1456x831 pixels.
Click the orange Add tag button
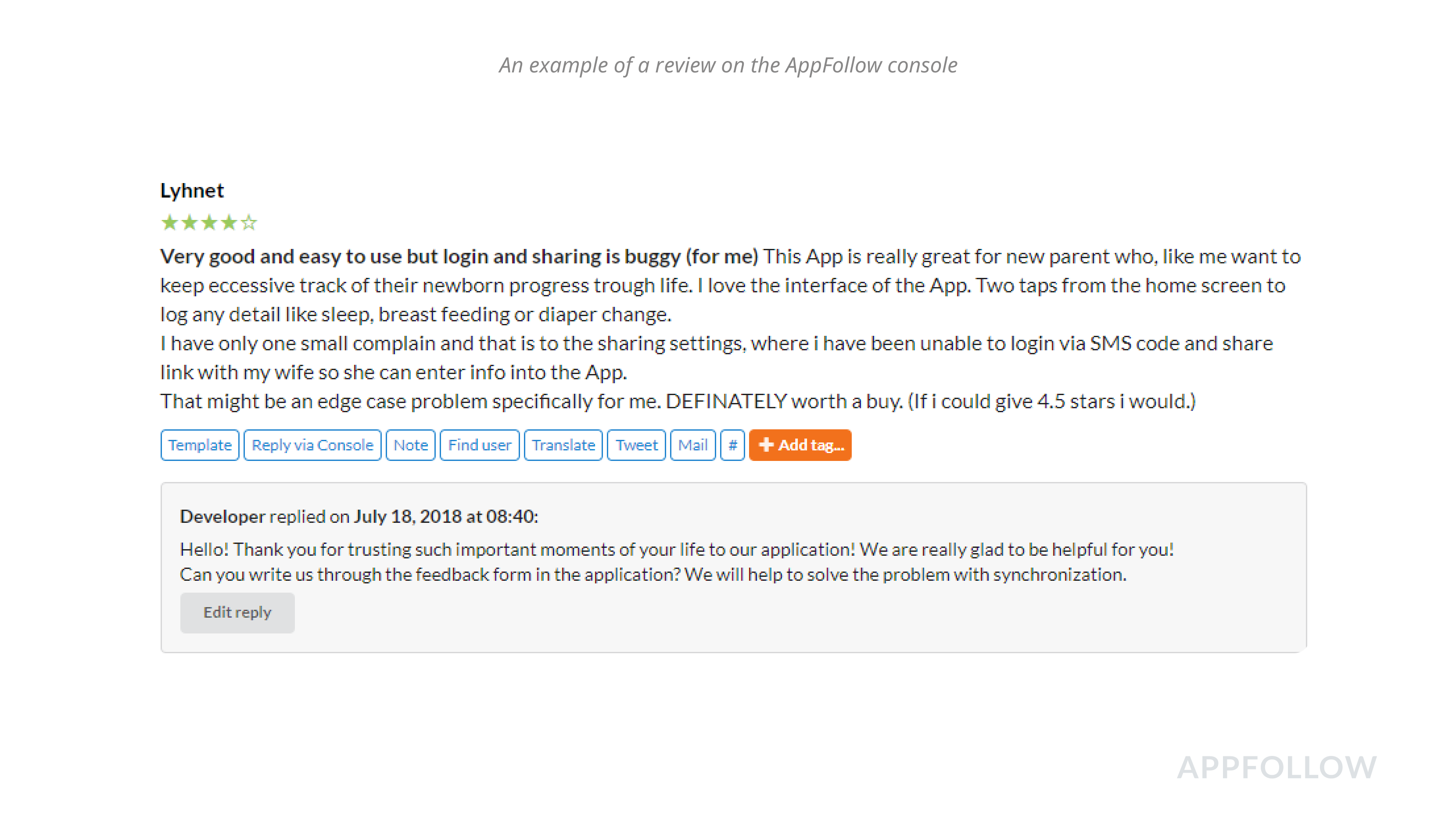coord(800,445)
